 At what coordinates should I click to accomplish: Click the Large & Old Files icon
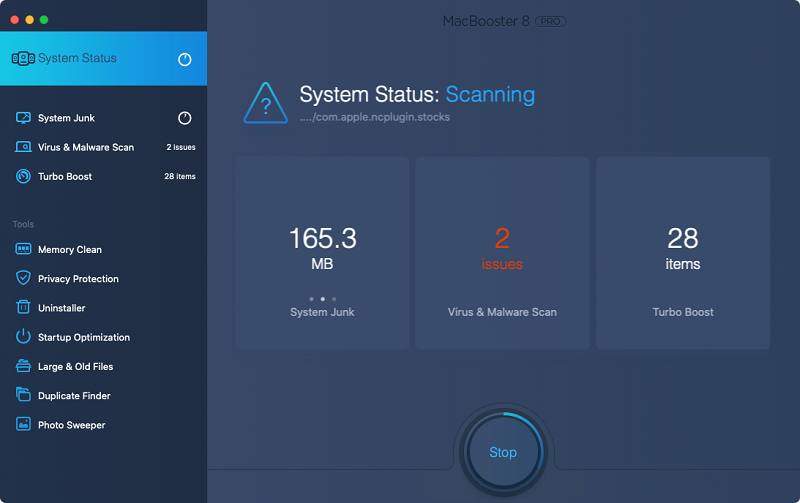click(23, 366)
